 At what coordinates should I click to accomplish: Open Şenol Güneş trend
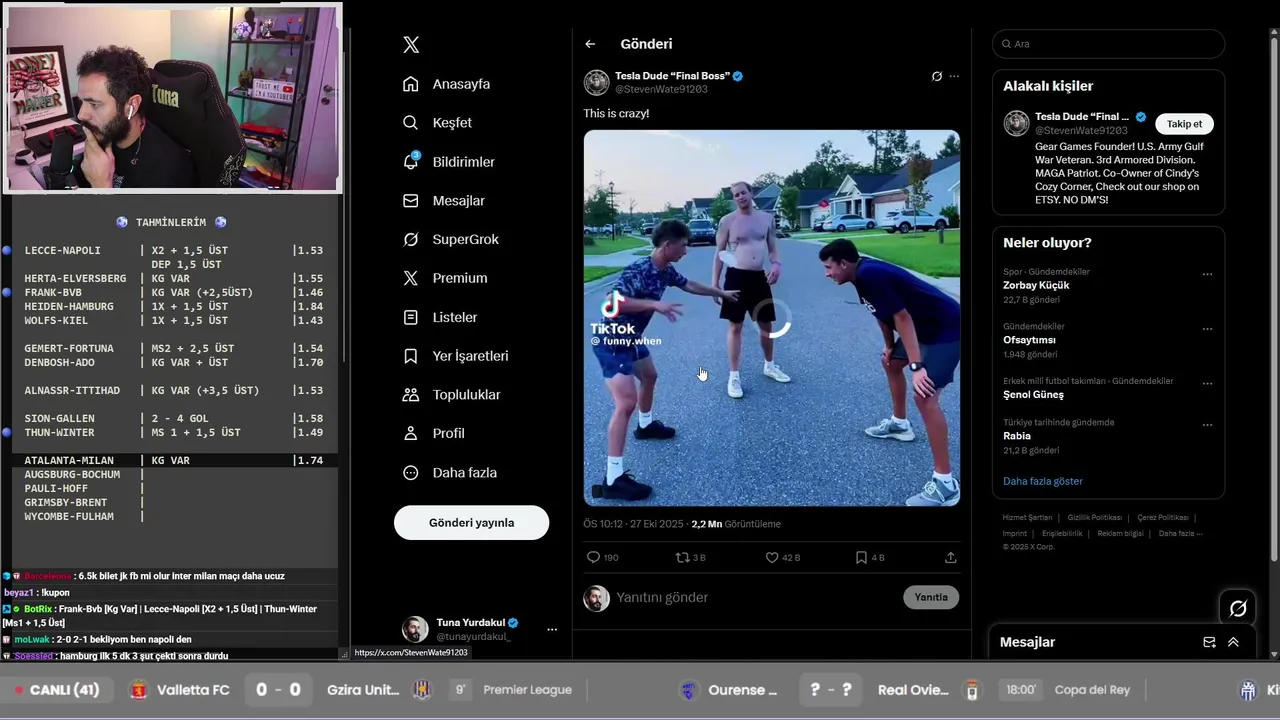[x=1033, y=394]
